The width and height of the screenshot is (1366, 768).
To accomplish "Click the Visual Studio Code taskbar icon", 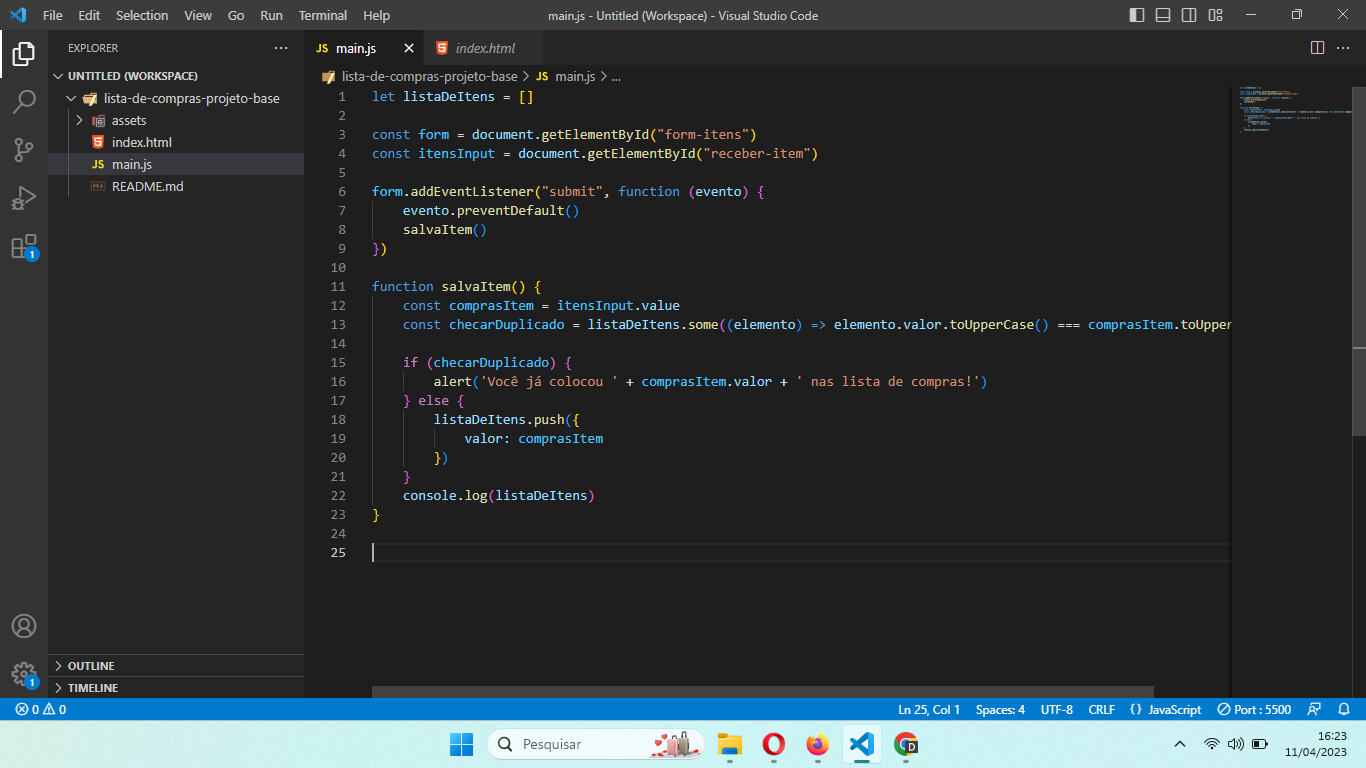I will pos(861,744).
